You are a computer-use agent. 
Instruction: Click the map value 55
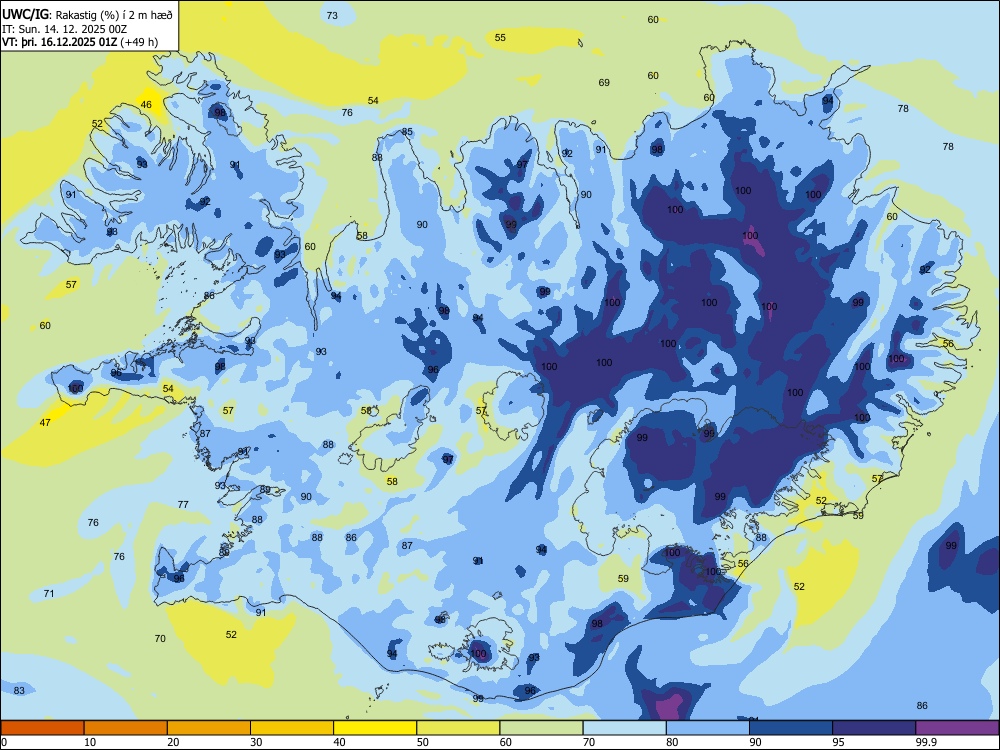[500, 38]
